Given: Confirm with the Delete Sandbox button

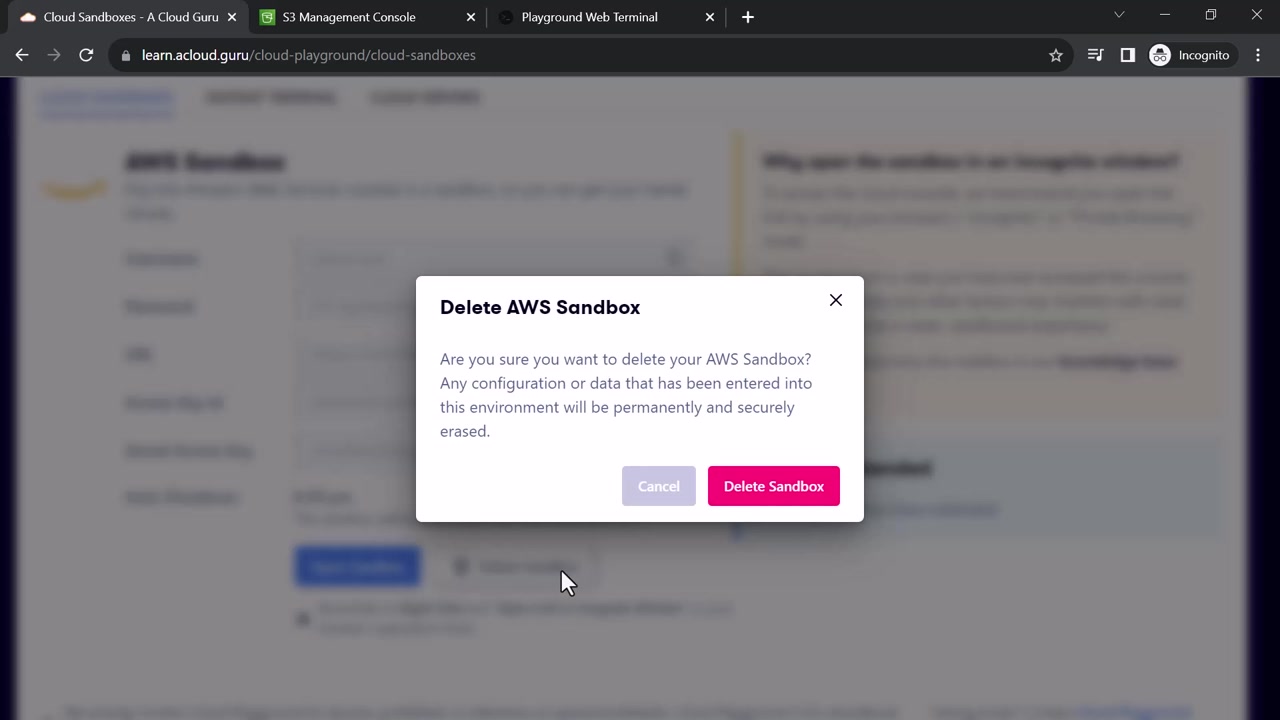Looking at the screenshot, I should point(774,486).
